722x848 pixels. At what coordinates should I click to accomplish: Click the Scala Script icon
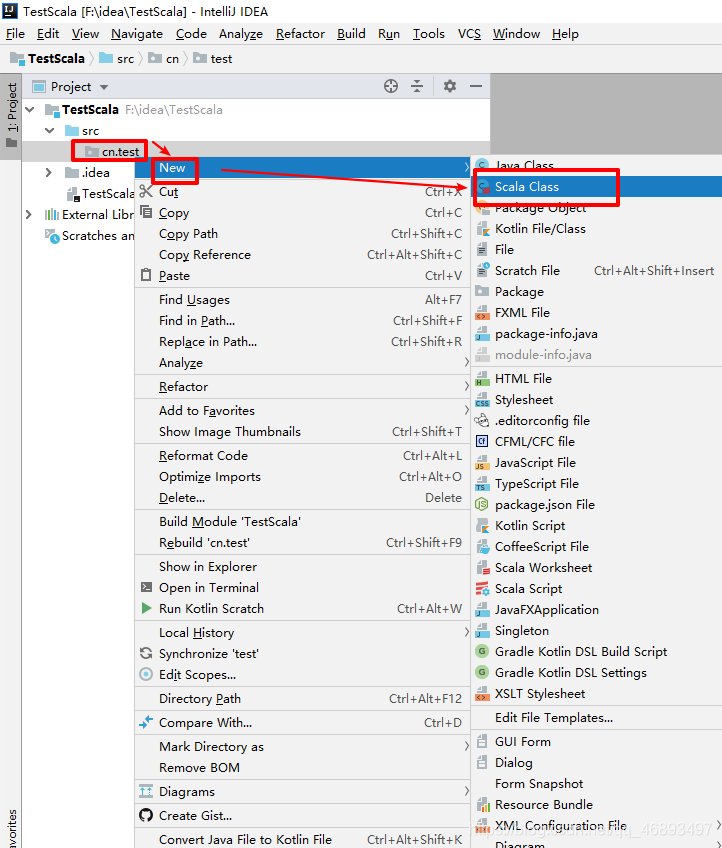click(x=482, y=588)
